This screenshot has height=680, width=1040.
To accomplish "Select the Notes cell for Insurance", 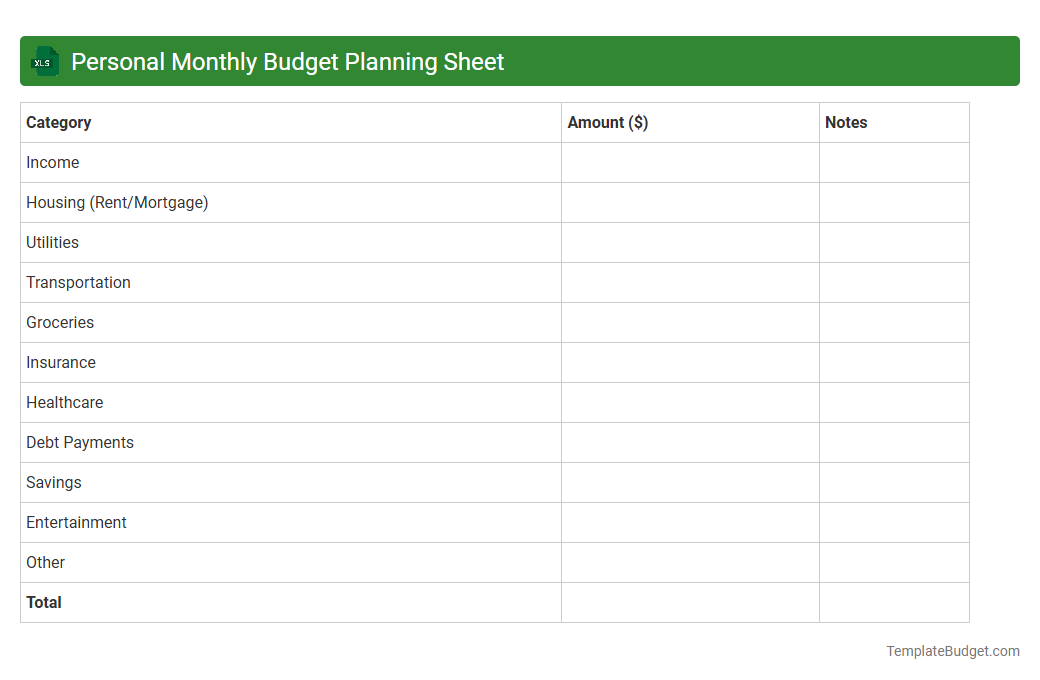I will [894, 362].
